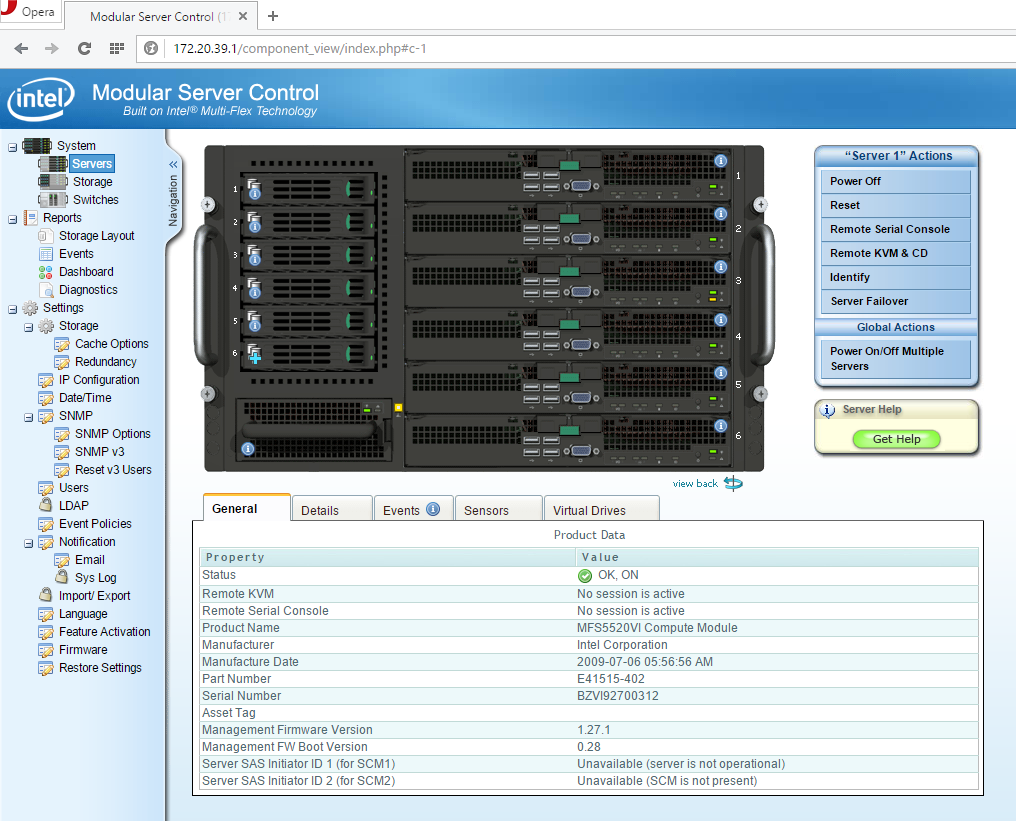Click the info icon on server 1 compute module

pyautogui.click(x=721, y=161)
